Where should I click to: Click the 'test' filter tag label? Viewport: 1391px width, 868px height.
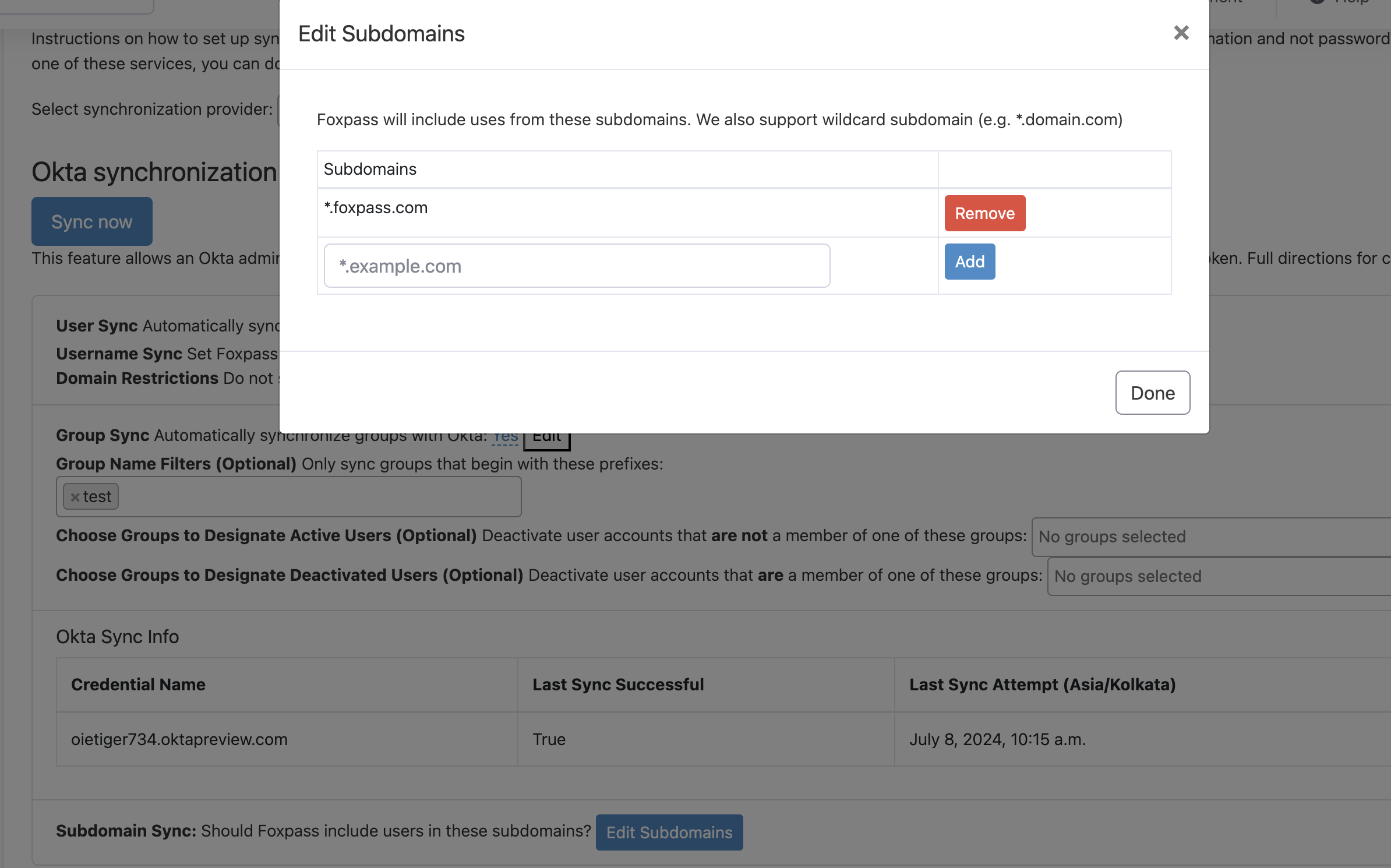click(97, 496)
